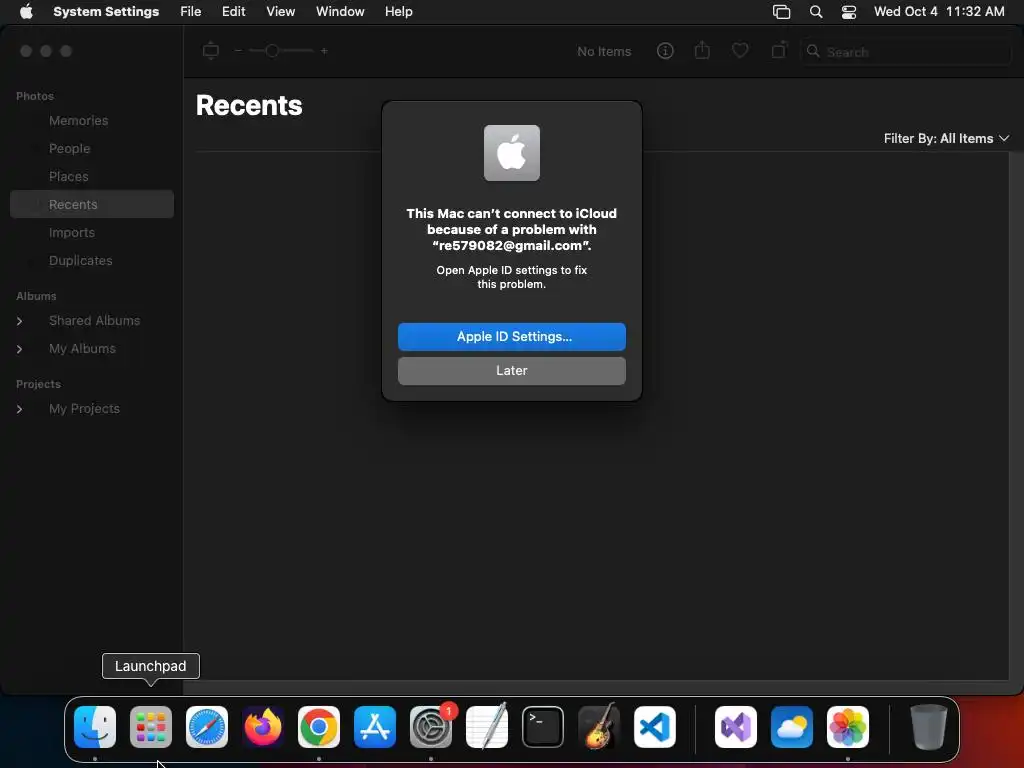Image resolution: width=1024 pixels, height=768 pixels.
Task: Click the Rotate icon in Photos toolbar
Action: 778,50
